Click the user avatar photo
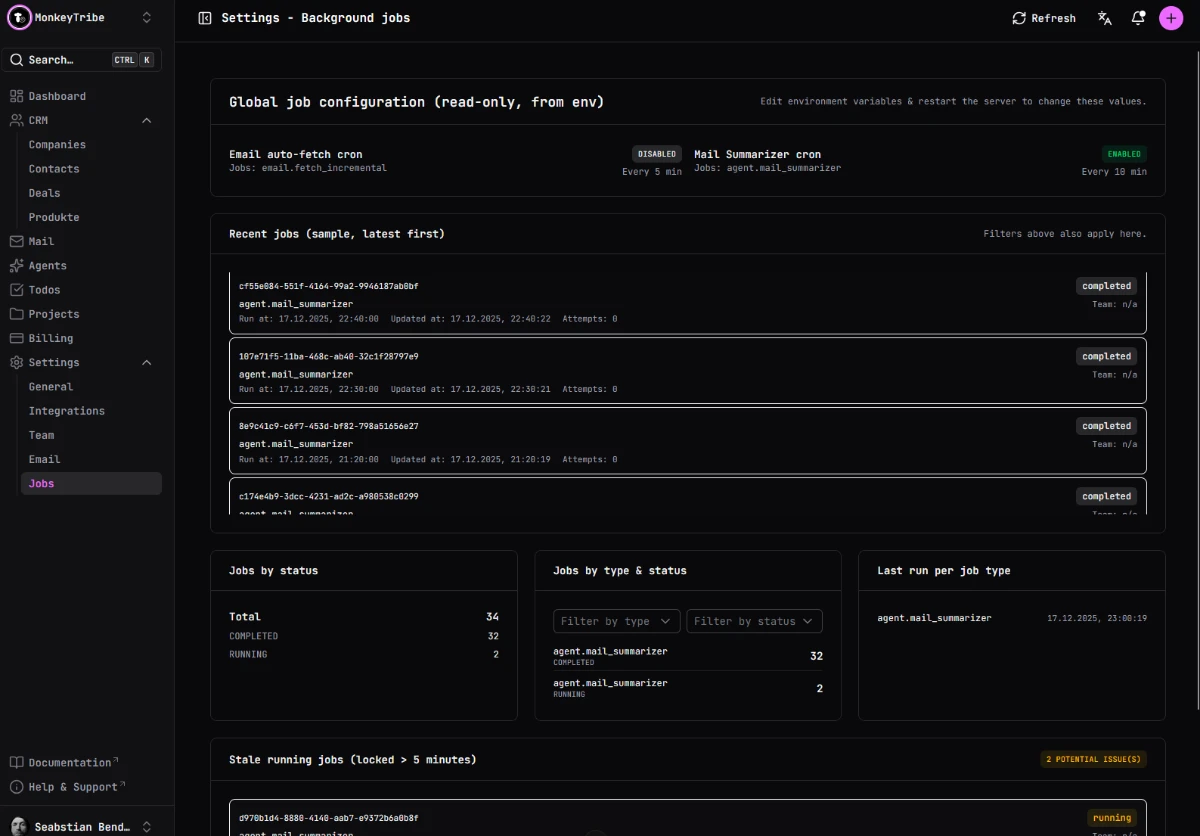The width and height of the screenshot is (1200, 836). [19, 827]
